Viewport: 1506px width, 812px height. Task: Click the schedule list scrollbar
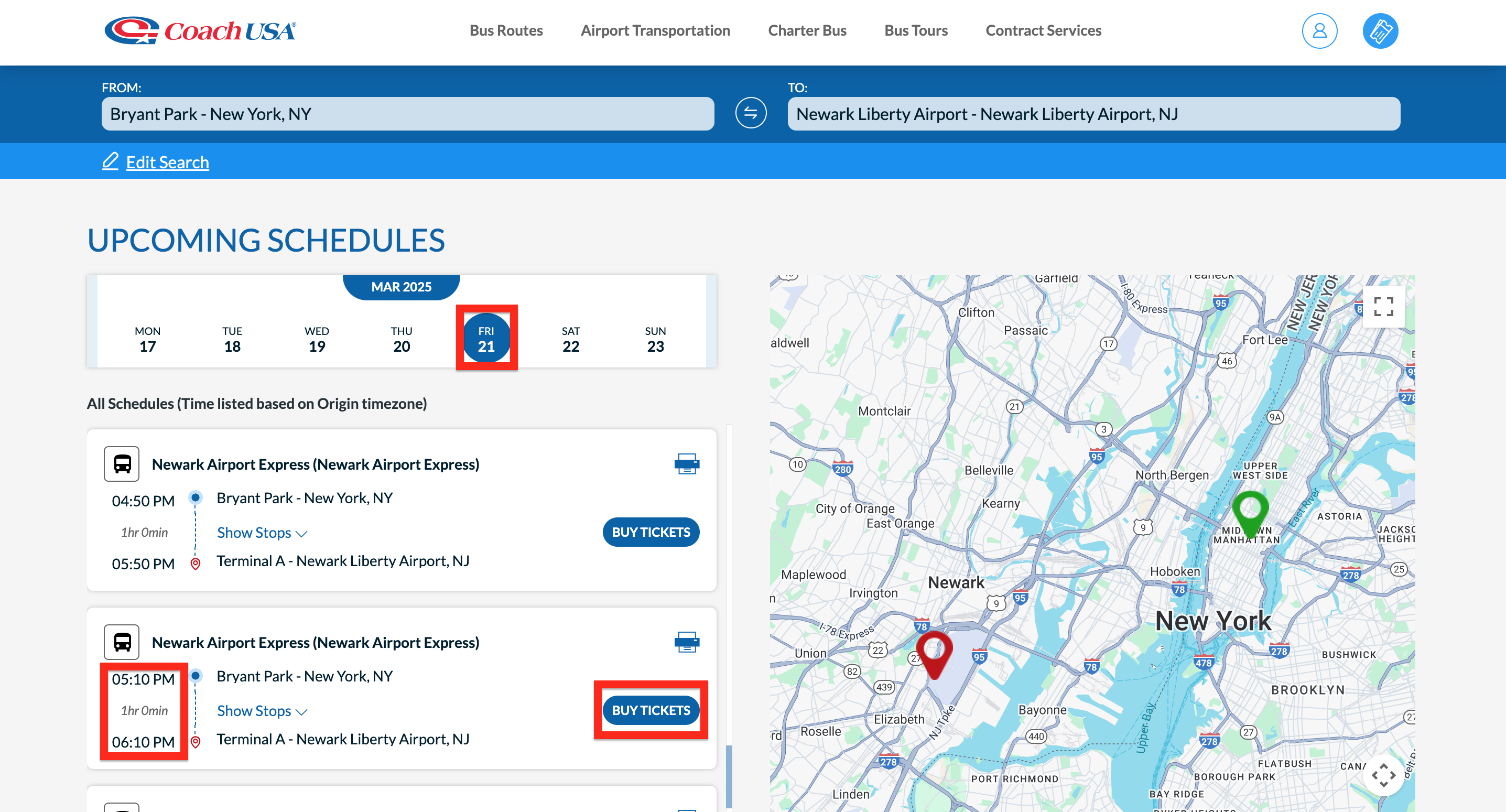click(x=729, y=776)
